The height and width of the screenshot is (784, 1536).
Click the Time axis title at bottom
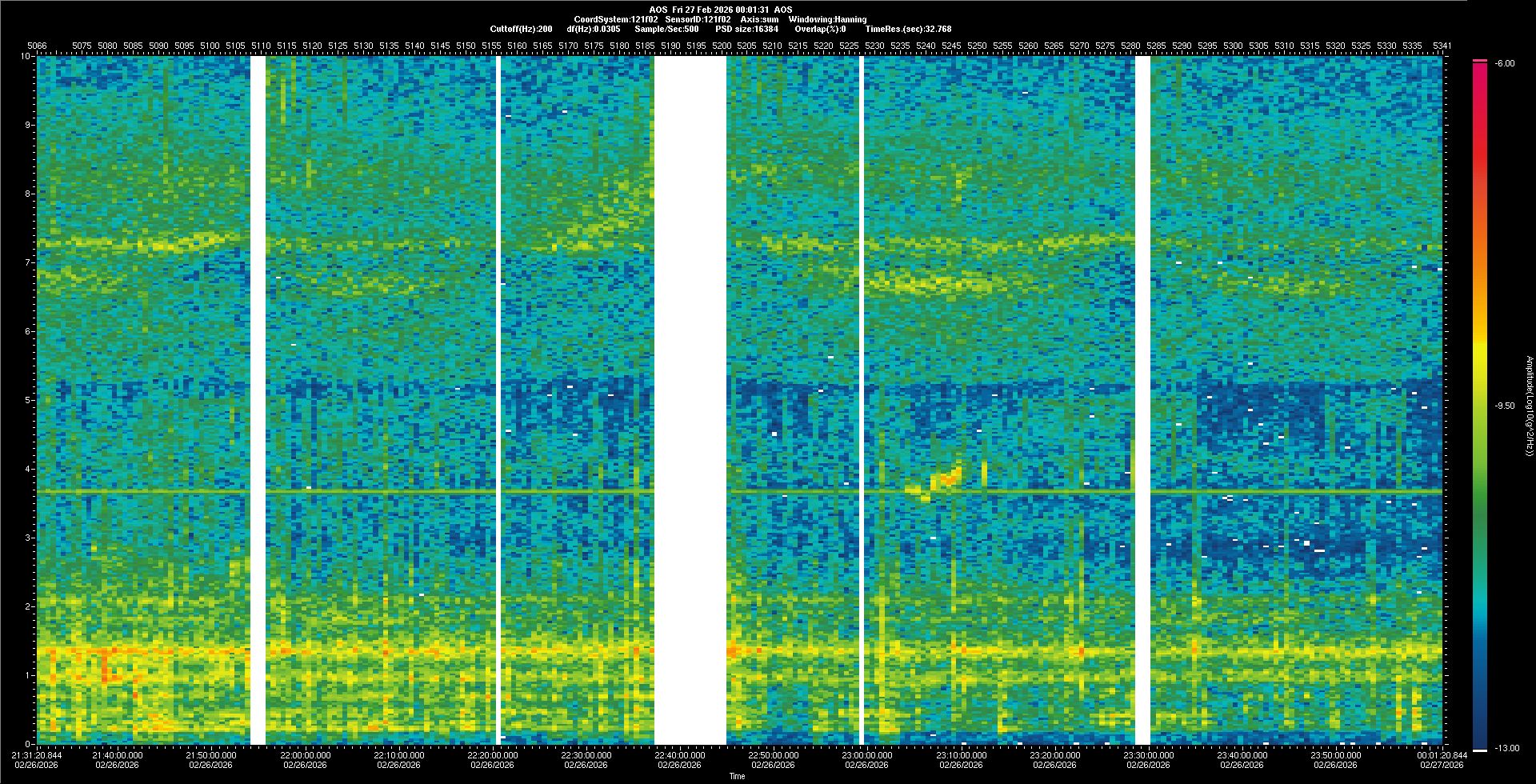pos(737,776)
